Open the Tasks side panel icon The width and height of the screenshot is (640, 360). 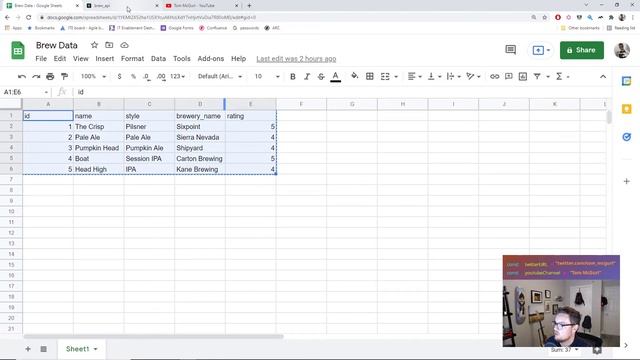[627, 137]
